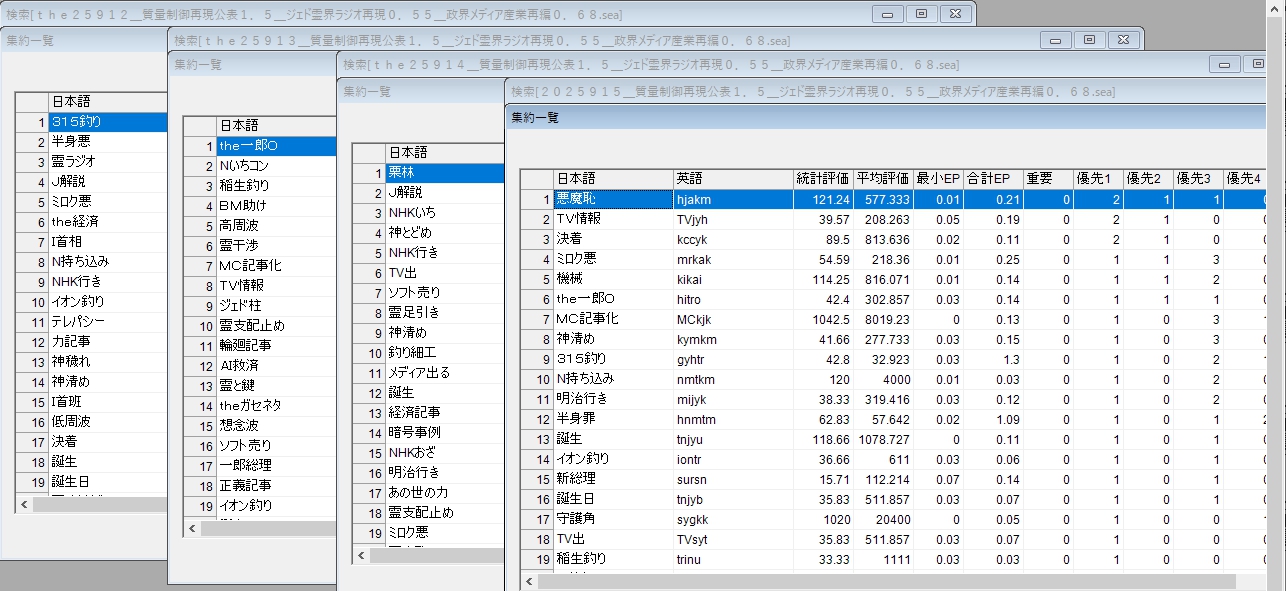Image resolution: width=1286 pixels, height=591 pixels.
Task: Click the 優先1 column header
Action: click(x=1098, y=178)
